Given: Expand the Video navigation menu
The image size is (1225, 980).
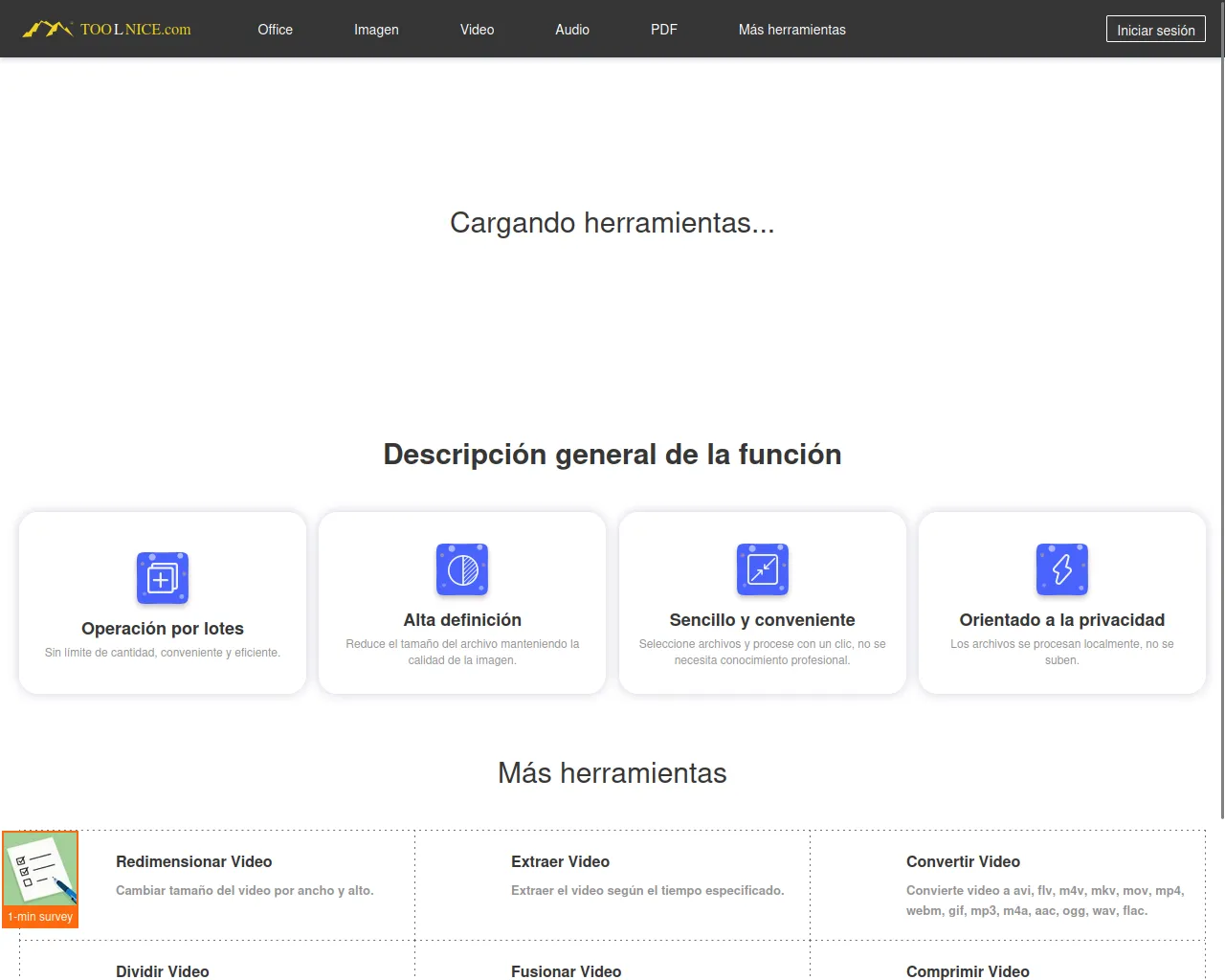Looking at the screenshot, I should click(x=477, y=30).
